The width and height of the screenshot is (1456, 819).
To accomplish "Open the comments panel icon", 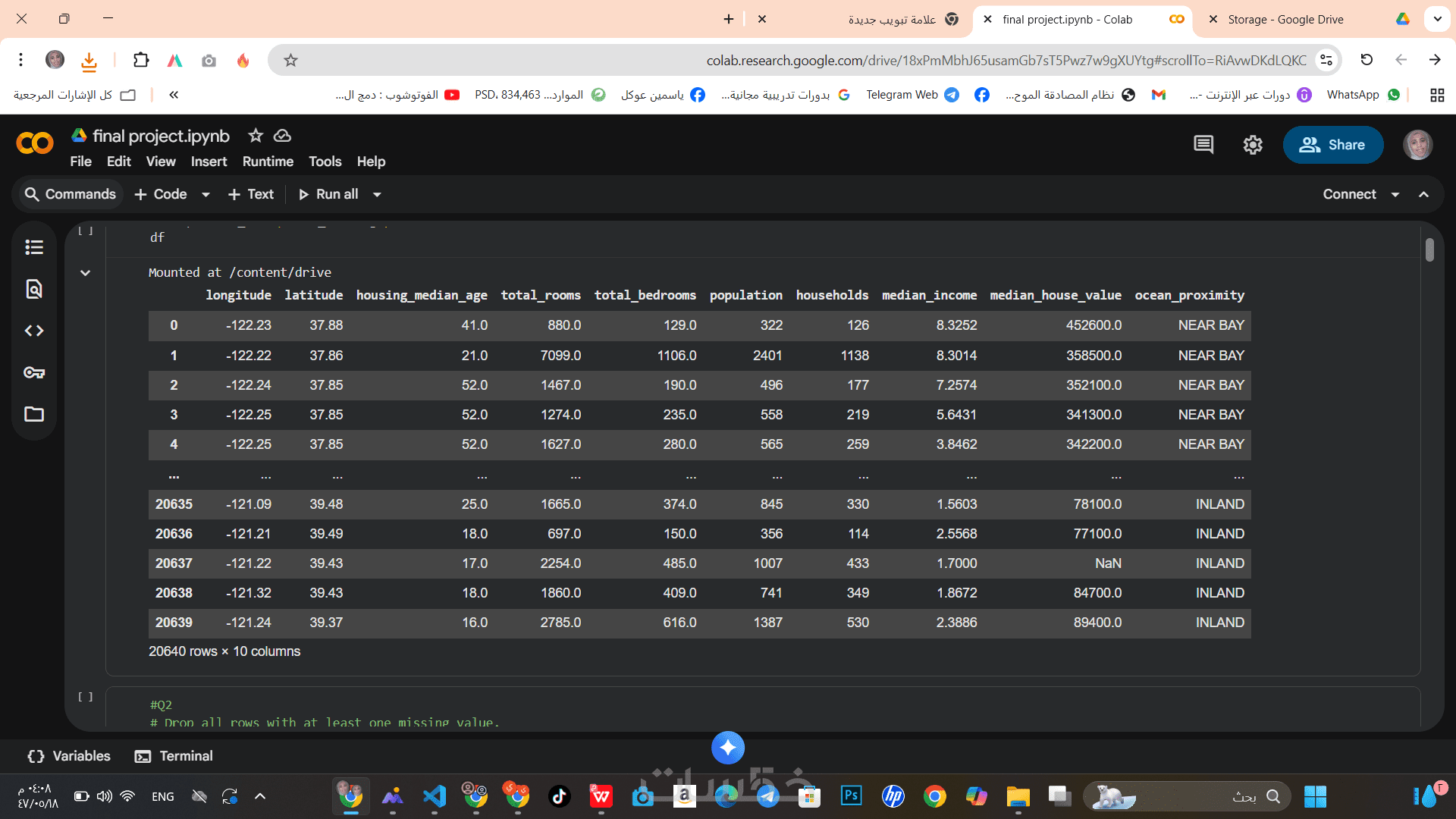I will click(x=1203, y=145).
